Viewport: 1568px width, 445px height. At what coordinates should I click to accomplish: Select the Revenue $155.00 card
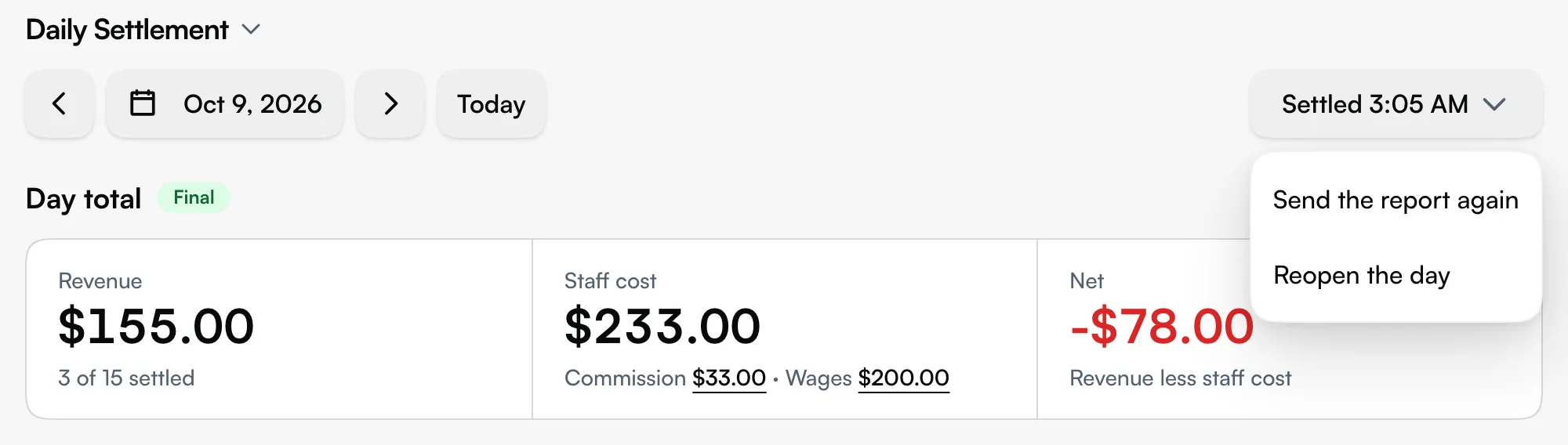[x=280, y=329]
